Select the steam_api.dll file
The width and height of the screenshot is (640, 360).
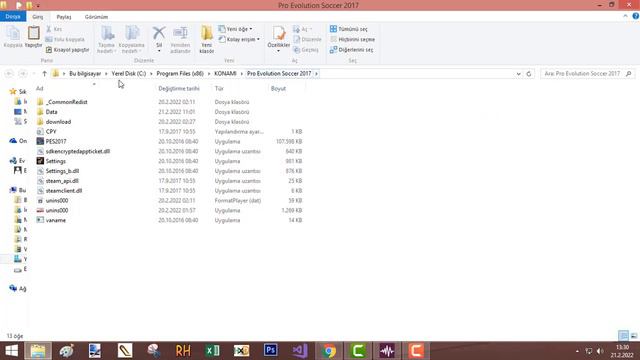[x=57, y=180]
